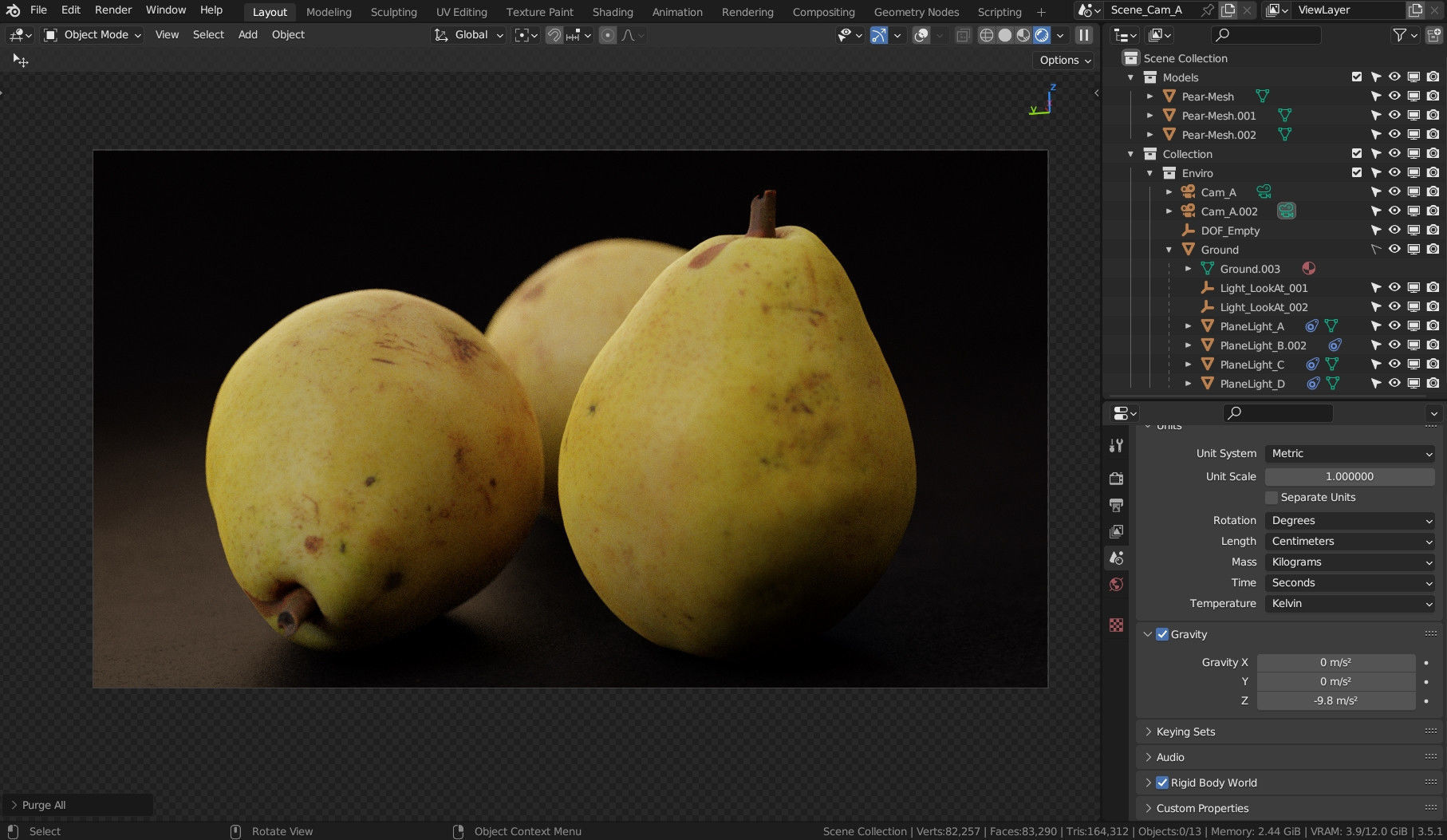Switch to the UV Editing workspace tab
This screenshot has width=1447, height=840.
pos(461,12)
